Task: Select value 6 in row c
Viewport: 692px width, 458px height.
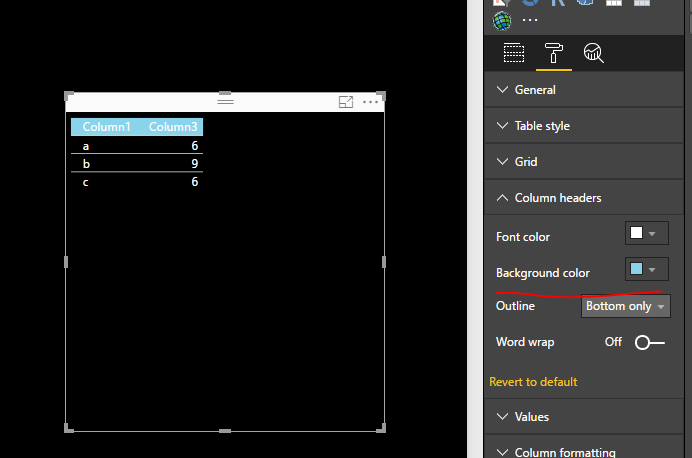Action: (x=195, y=182)
